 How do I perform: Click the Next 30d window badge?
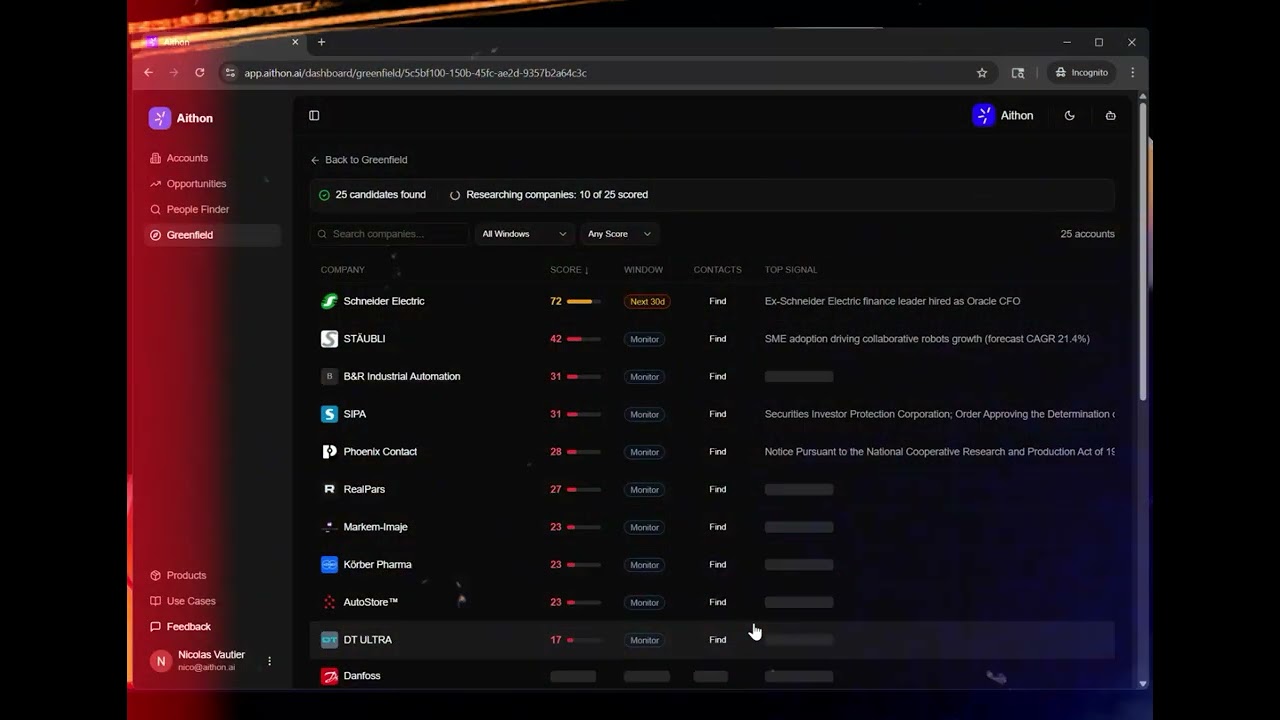pos(647,301)
